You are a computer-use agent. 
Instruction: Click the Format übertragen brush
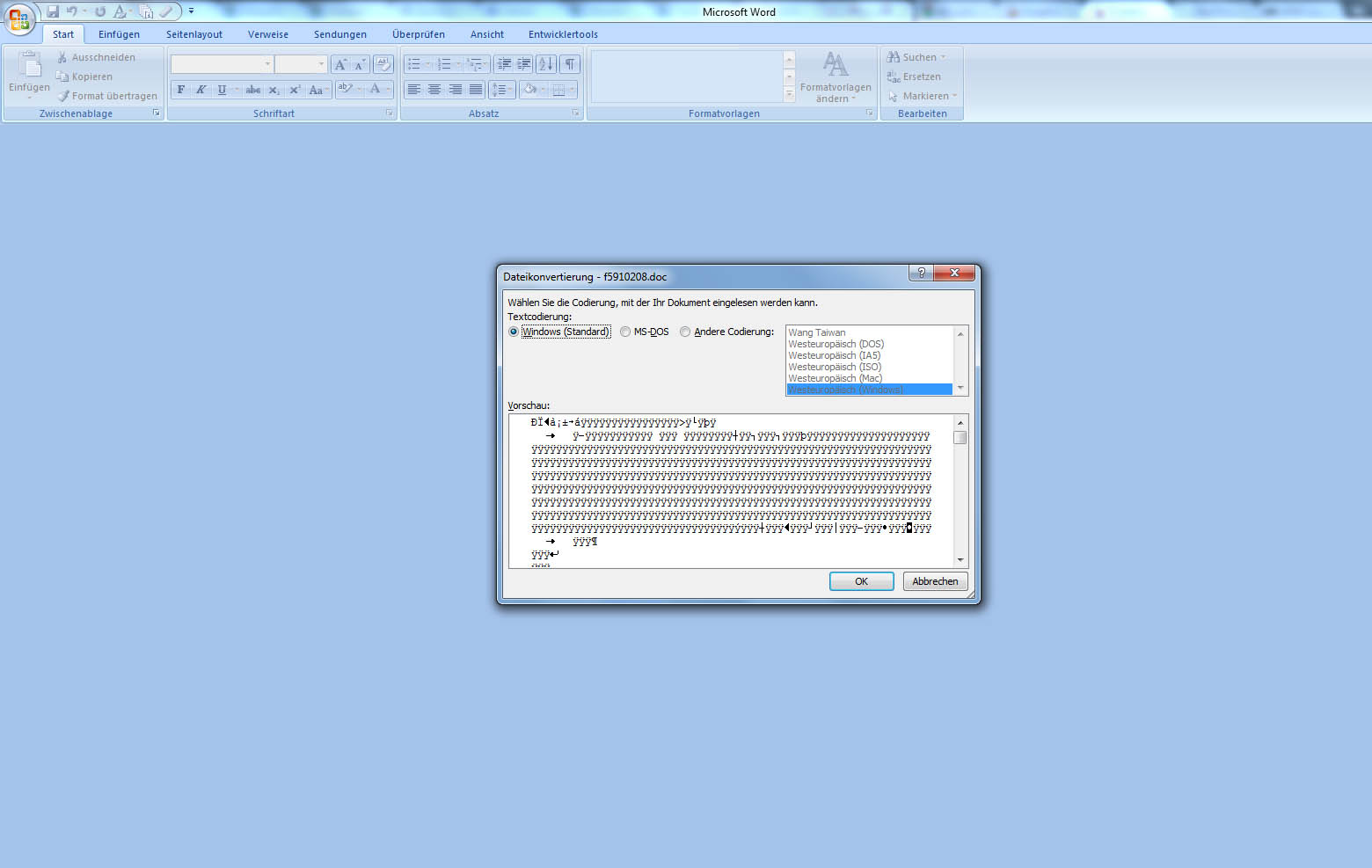click(x=106, y=96)
